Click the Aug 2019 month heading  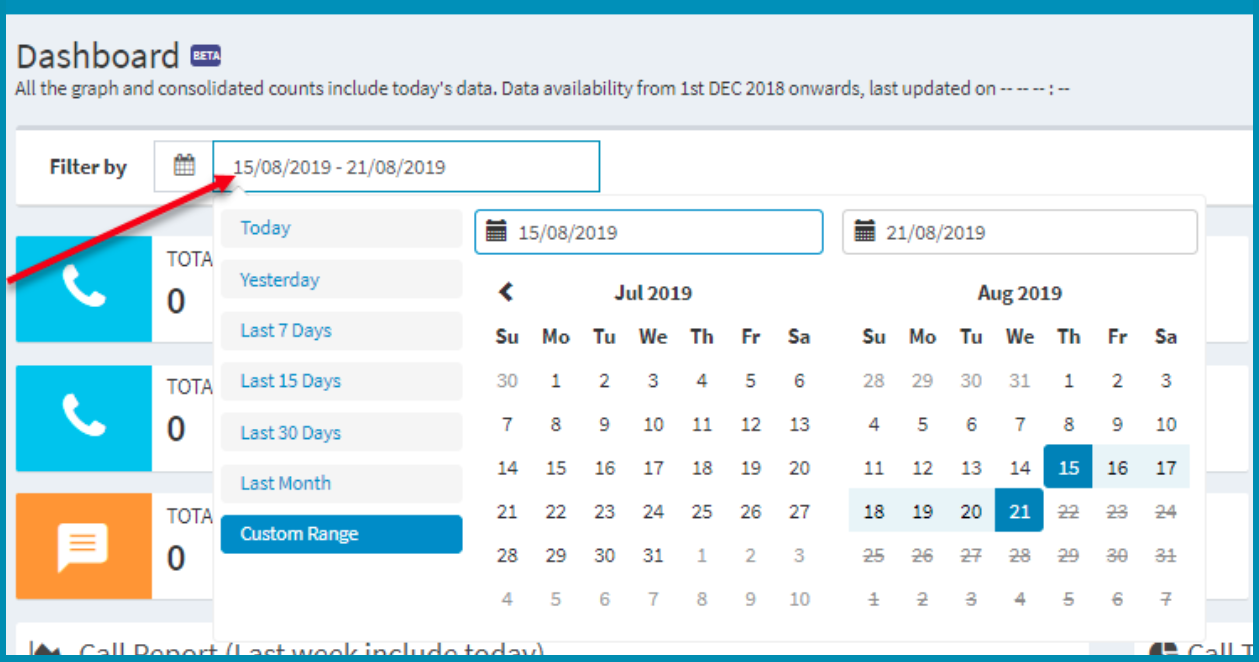[1019, 293]
